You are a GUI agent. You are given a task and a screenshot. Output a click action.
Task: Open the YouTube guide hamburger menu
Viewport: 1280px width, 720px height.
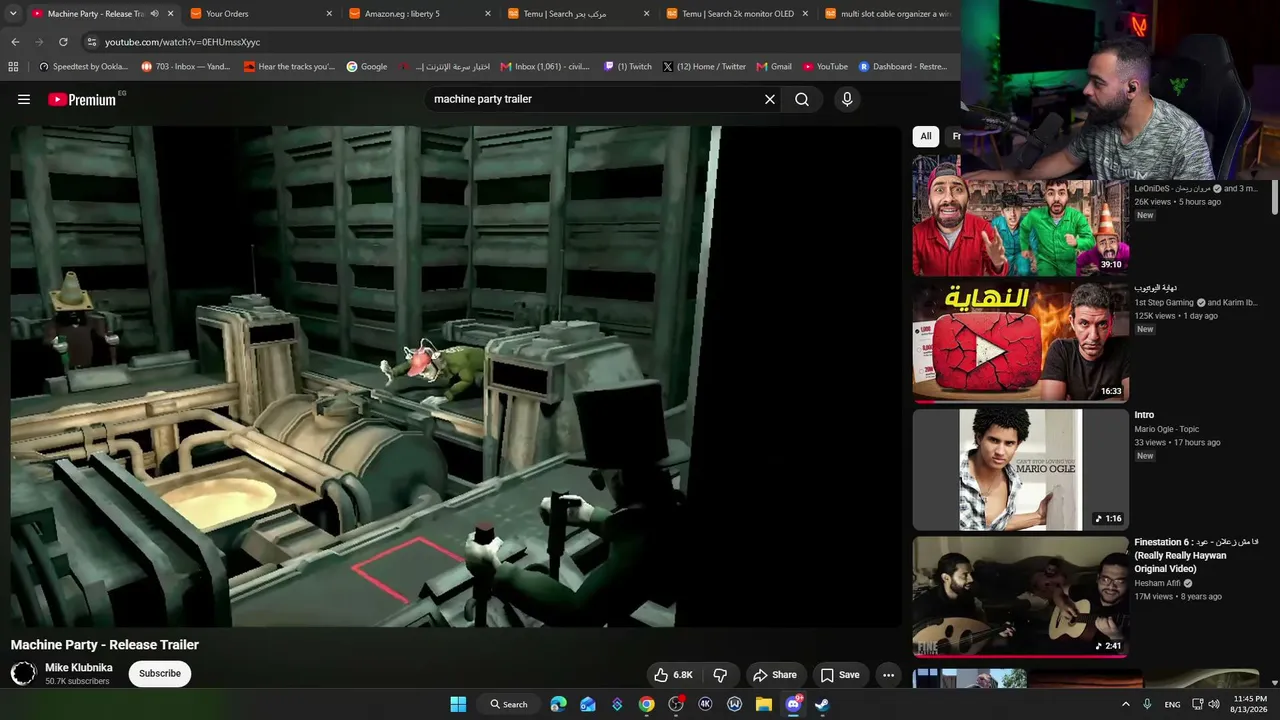point(24,99)
